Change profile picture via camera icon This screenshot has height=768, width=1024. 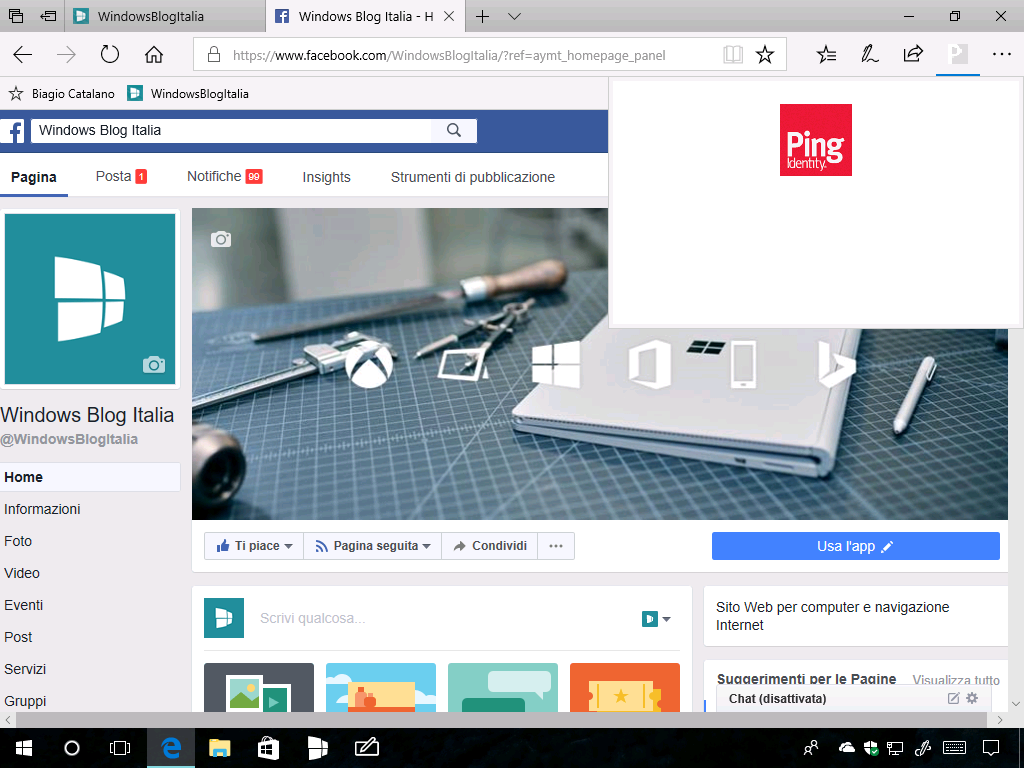click(154, 364)
